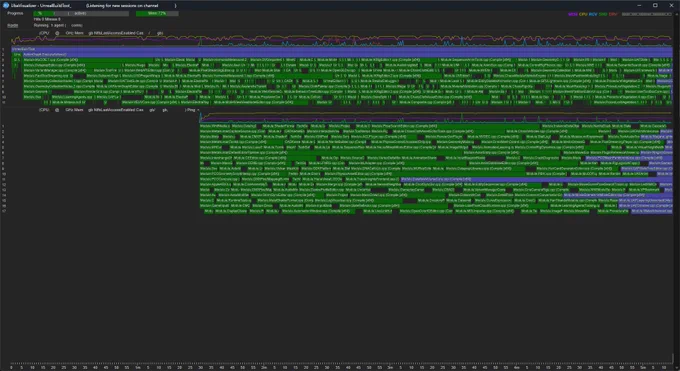Click the Hide link under Progress

coord(13,25)
